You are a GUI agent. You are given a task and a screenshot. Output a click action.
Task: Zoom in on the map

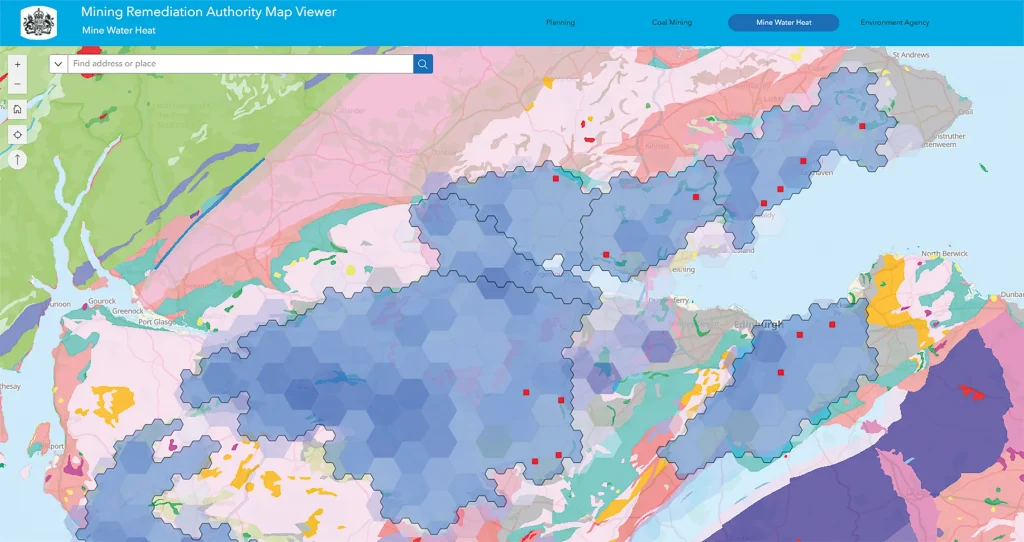(x=18, y=64)
